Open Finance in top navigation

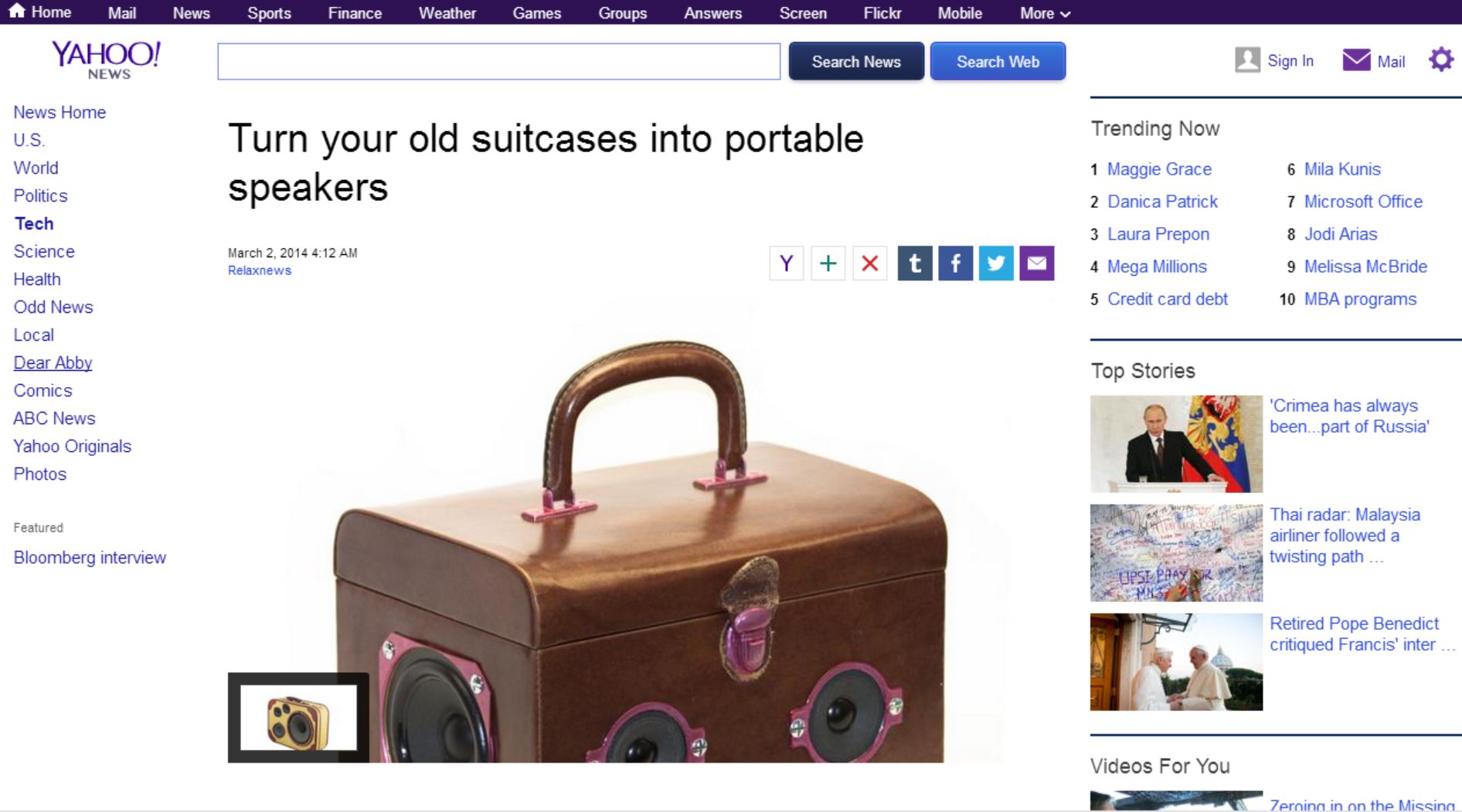(355, 13)
